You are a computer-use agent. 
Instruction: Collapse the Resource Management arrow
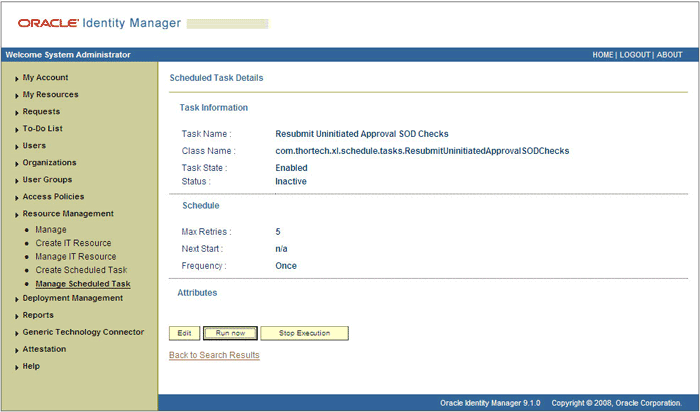click(17, 215)
